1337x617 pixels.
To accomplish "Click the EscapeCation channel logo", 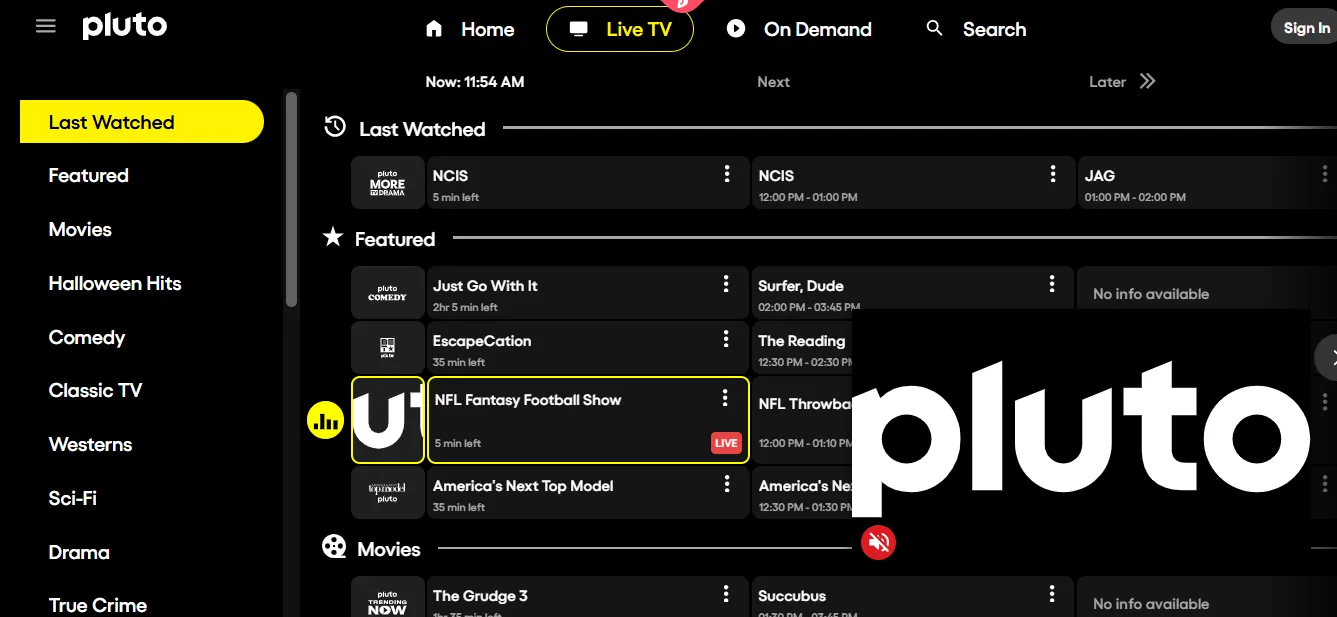I will tap(387, 347).
